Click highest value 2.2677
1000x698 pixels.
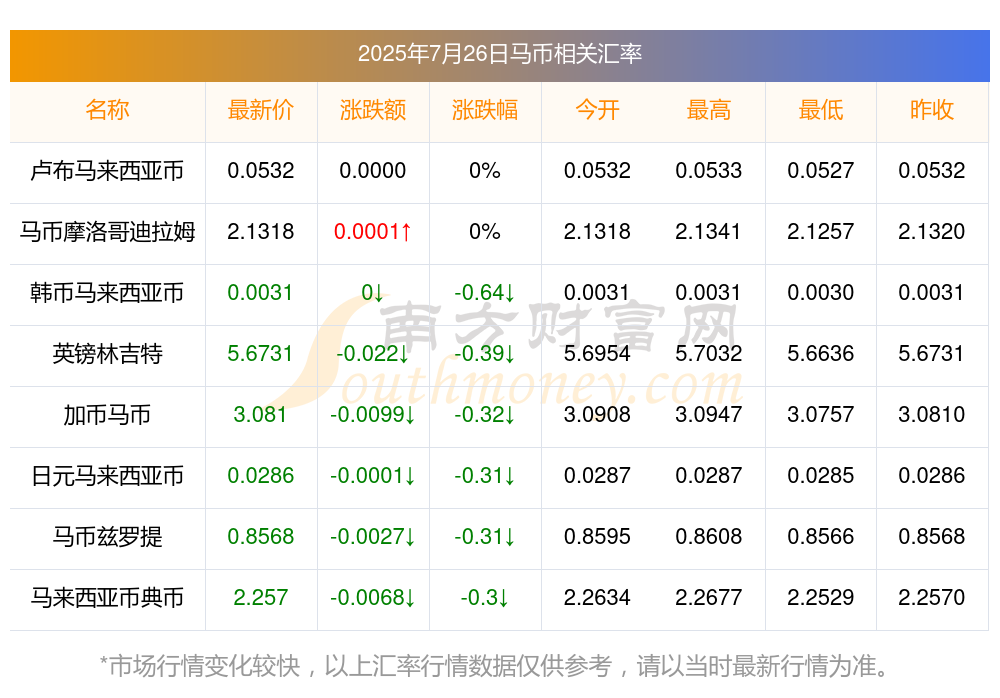pos(709,597)
